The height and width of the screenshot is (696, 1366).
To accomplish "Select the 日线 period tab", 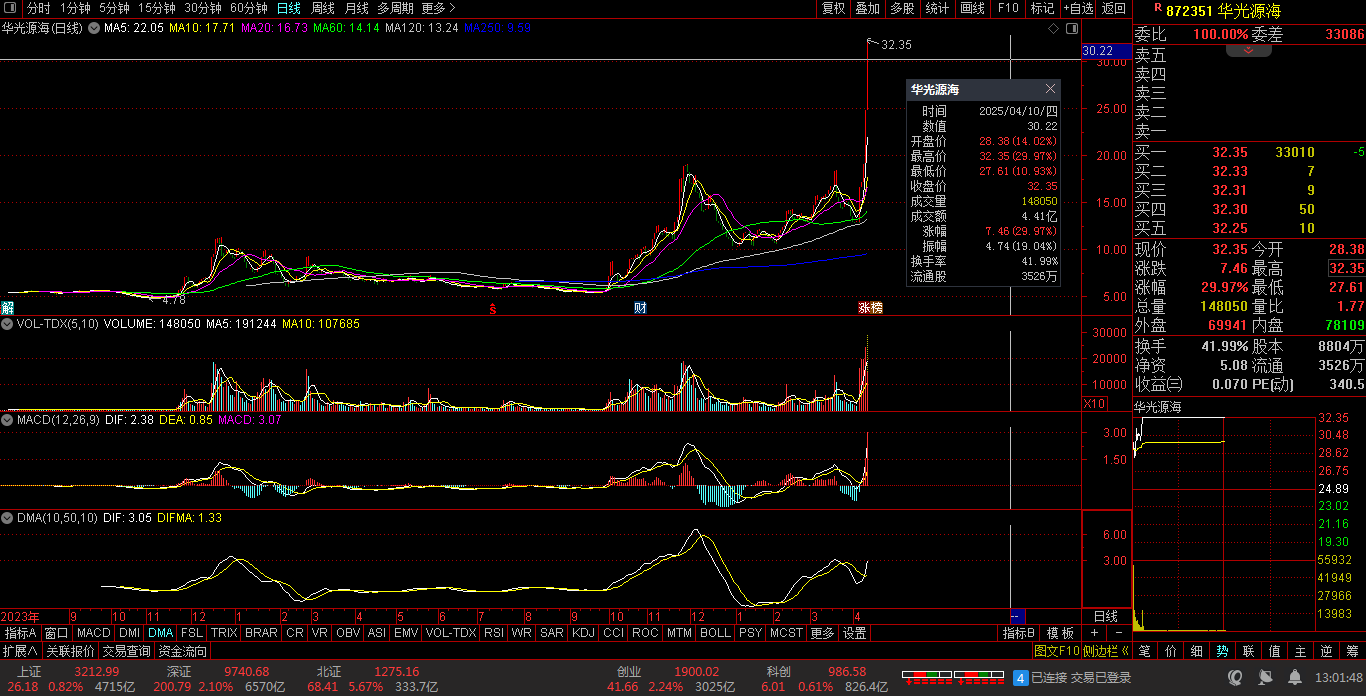I will pos(288,8).
